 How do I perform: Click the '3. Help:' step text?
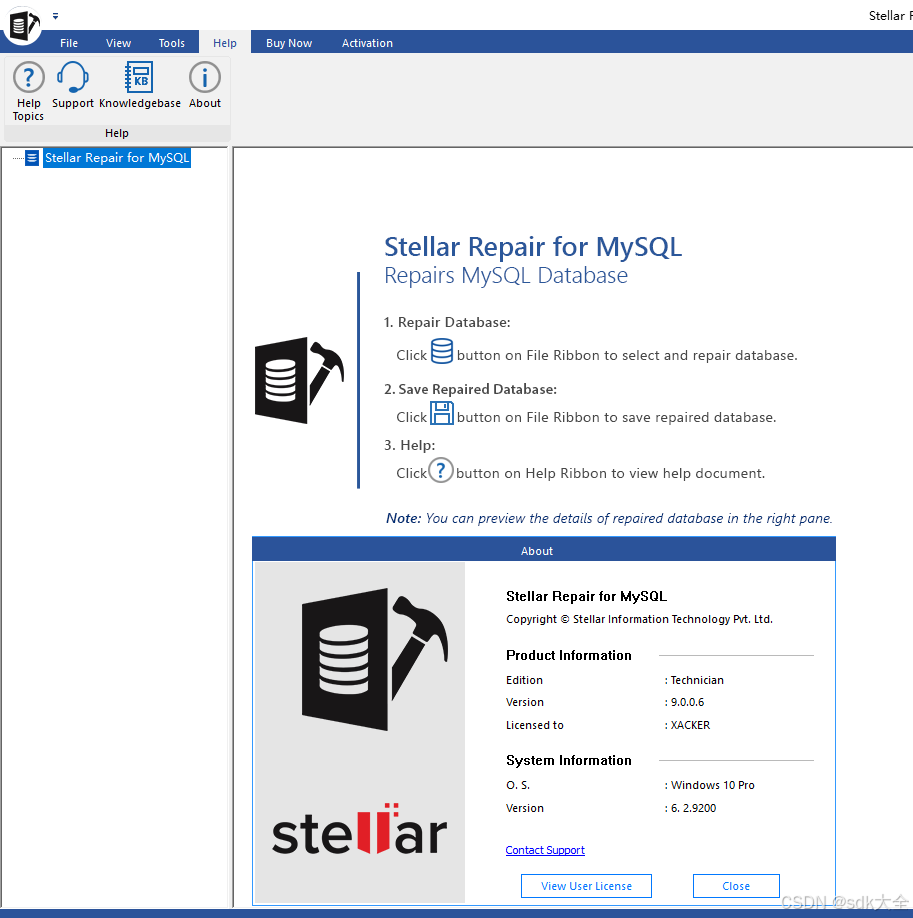(409, 445)
